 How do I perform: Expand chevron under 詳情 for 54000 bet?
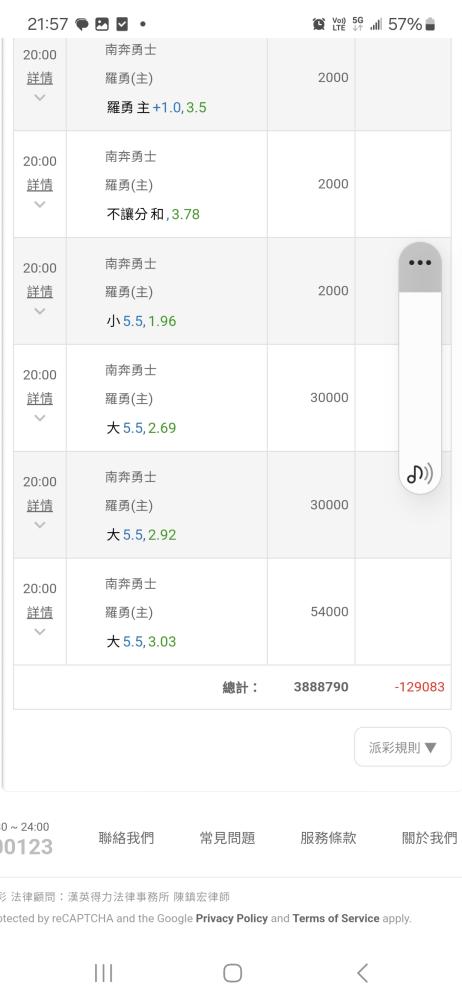click(40, 631)
